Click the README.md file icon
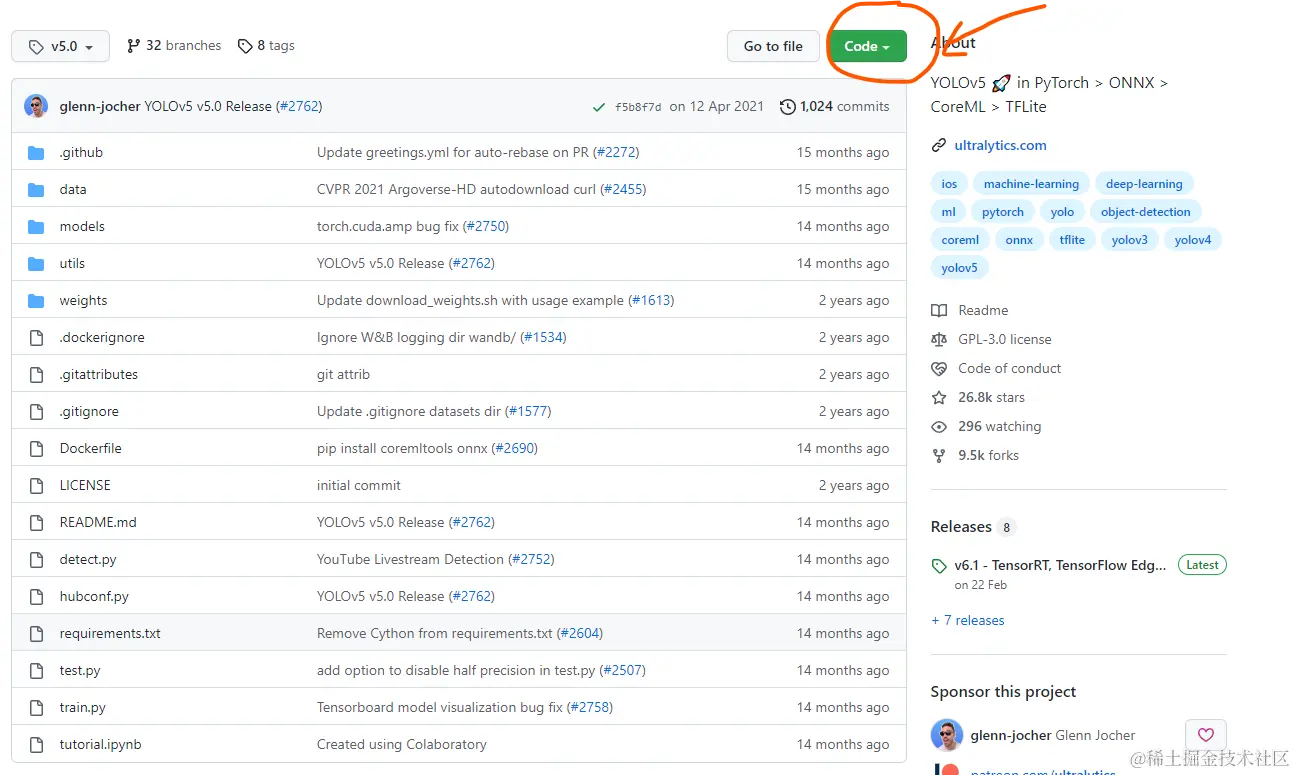The image size is (1296, 775). [36, 523]
